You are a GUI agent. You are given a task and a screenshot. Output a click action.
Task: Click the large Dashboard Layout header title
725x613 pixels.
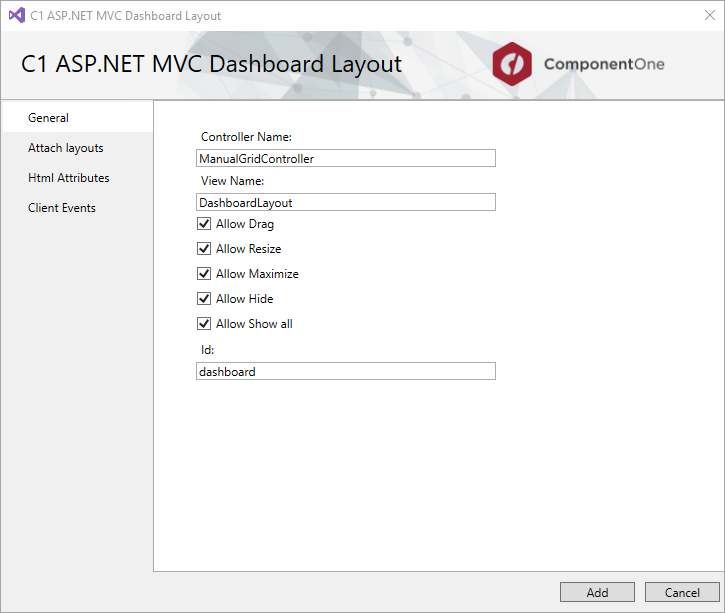click(x=211, y=64)
